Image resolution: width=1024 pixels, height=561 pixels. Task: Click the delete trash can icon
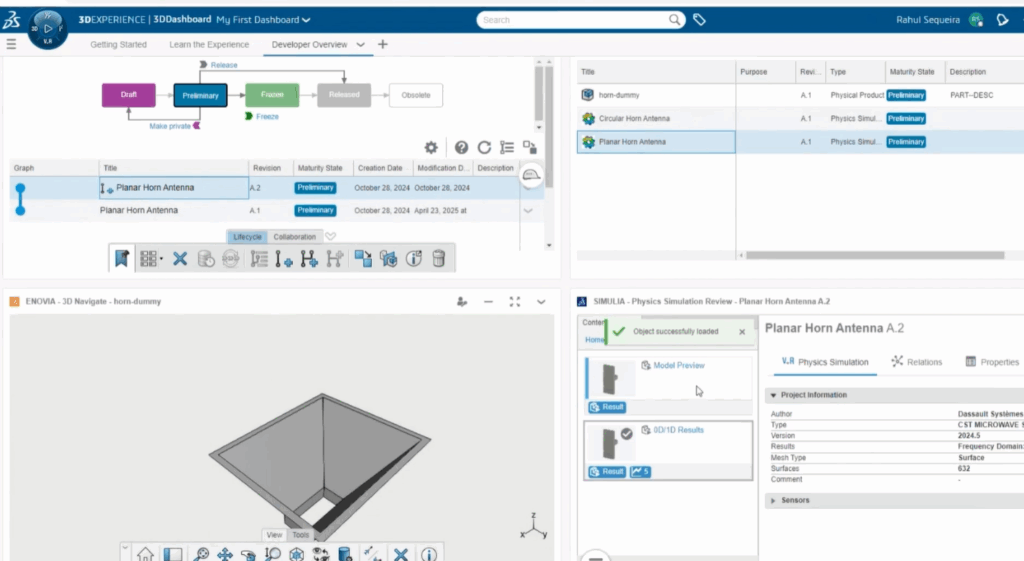tap(438, 259)
